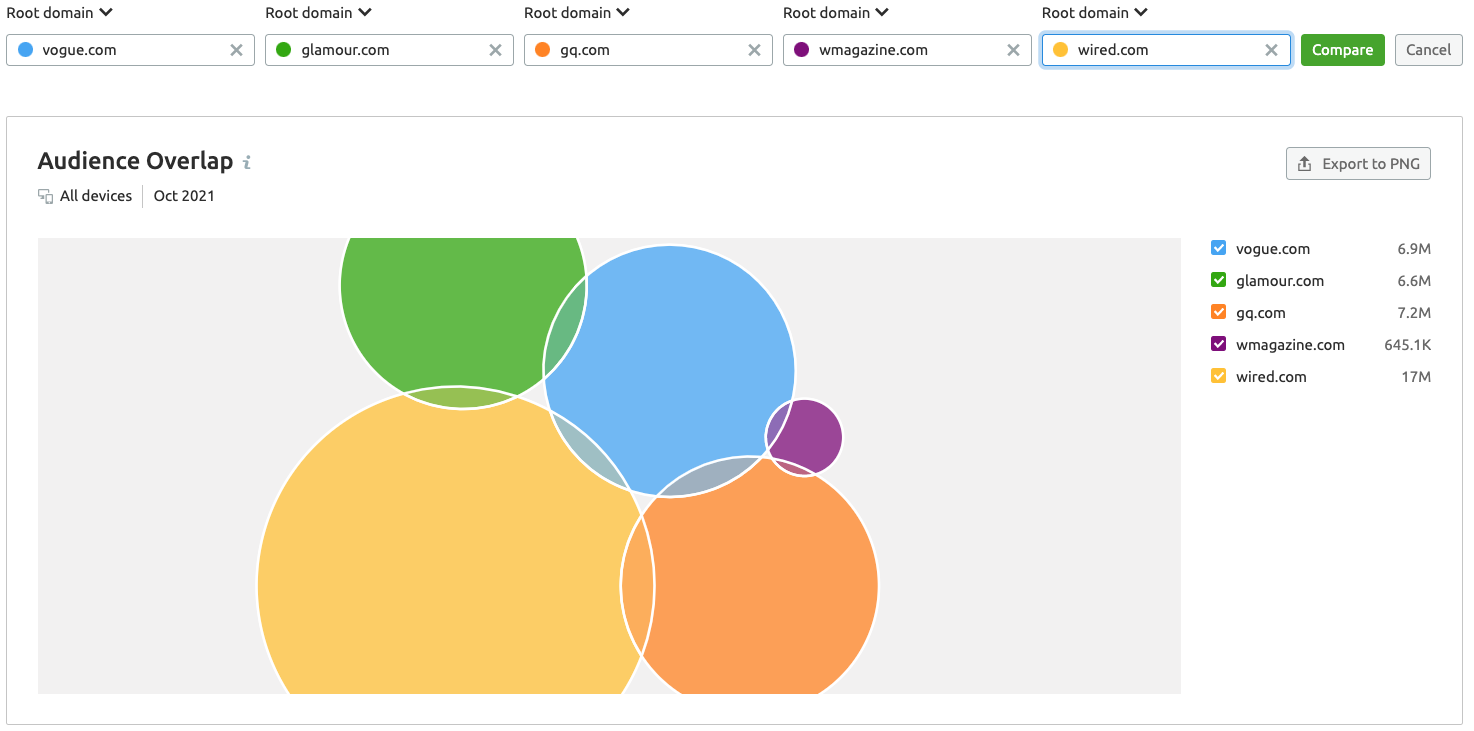Open Root domain dropdown above vogue.com
Screen dimensions: 1474x731
(x=59, y=13)
